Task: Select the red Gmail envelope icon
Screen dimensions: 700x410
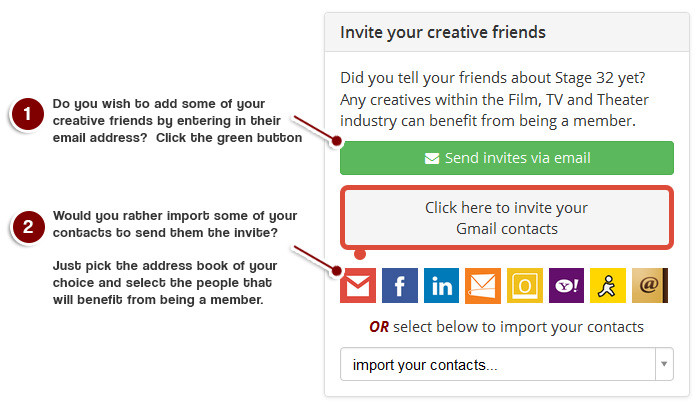Action: pyautogui.click(x=358, y=286)
